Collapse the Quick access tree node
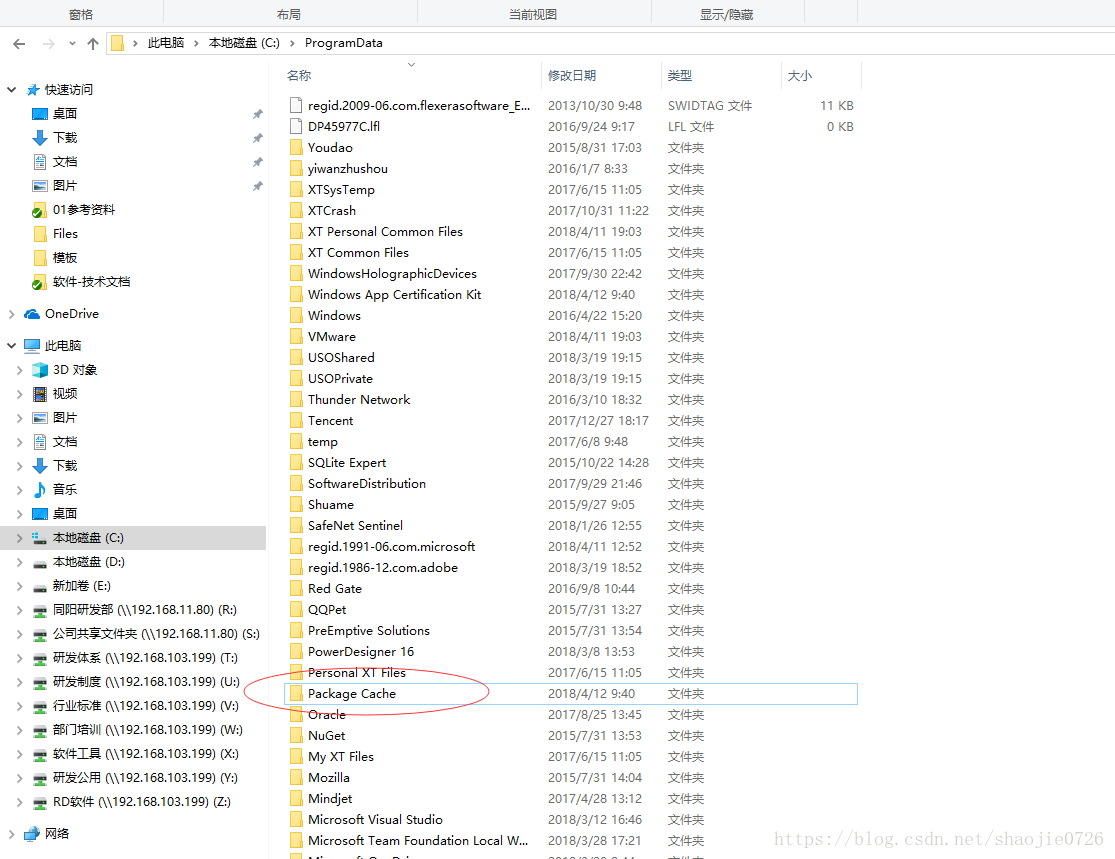 tap(11, 90)
